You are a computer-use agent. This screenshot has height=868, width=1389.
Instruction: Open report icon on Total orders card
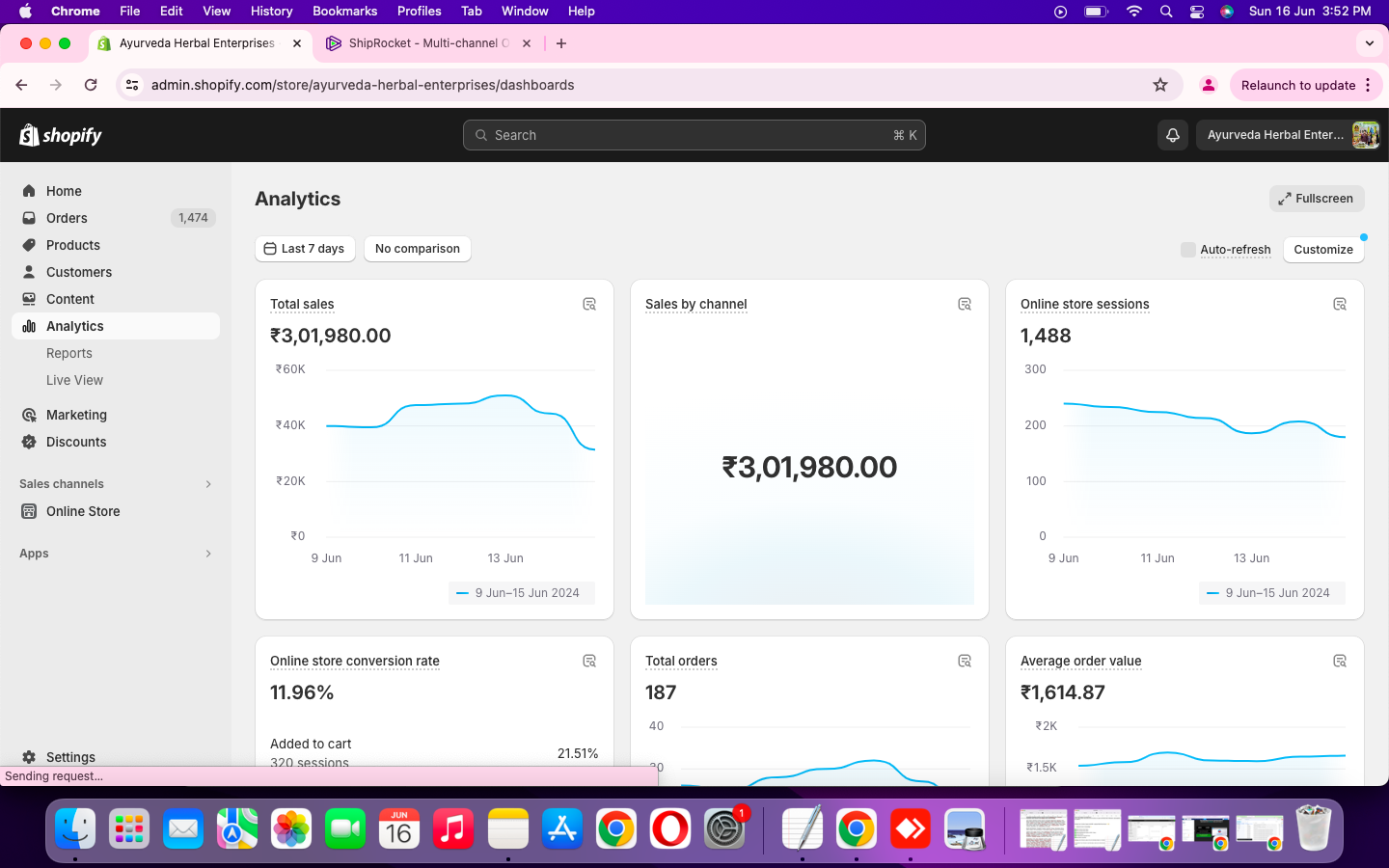point(965,662)
